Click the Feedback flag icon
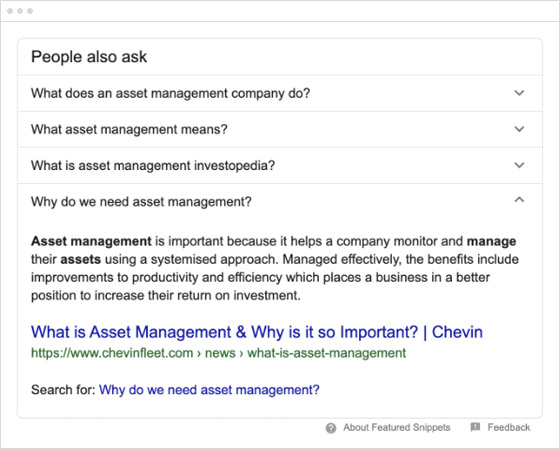This screenshot has height=449, width=560. (475, 427)
